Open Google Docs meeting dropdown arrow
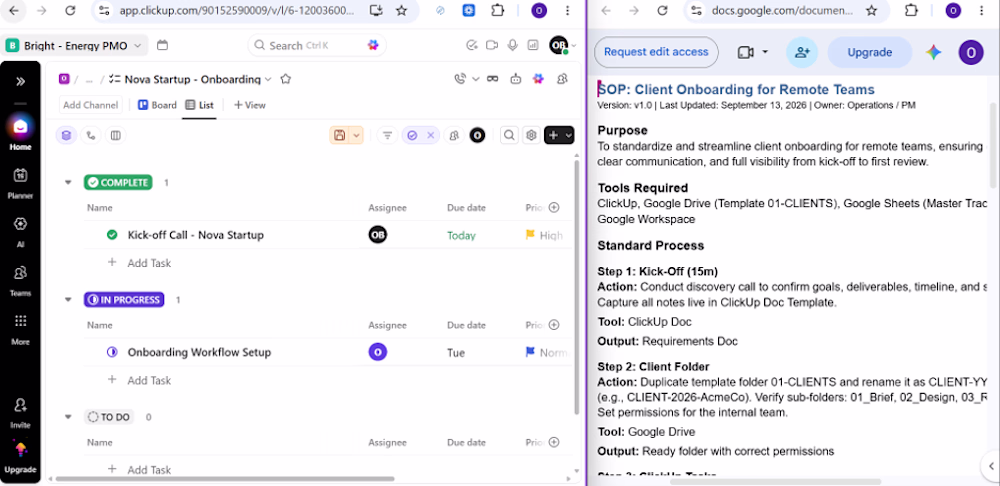 click(765, 52)
